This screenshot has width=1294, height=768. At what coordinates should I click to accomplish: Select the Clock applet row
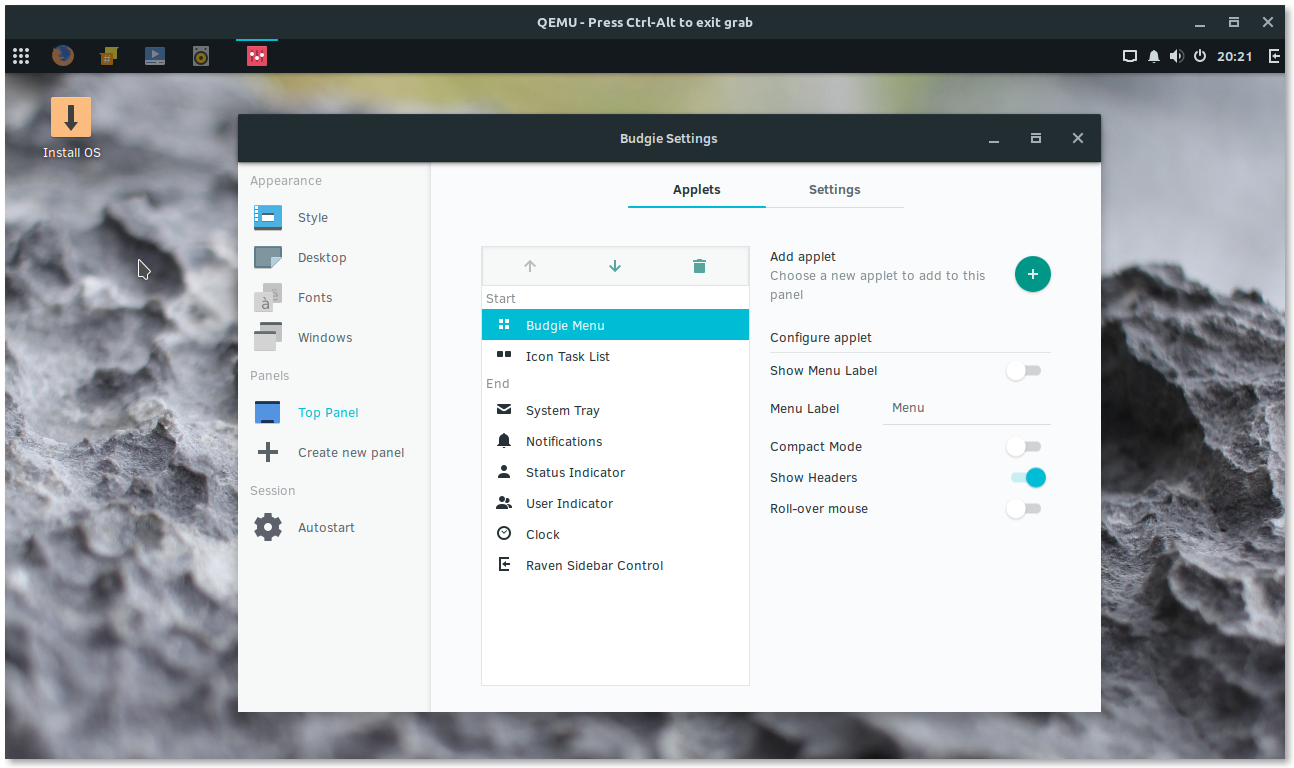615,534
